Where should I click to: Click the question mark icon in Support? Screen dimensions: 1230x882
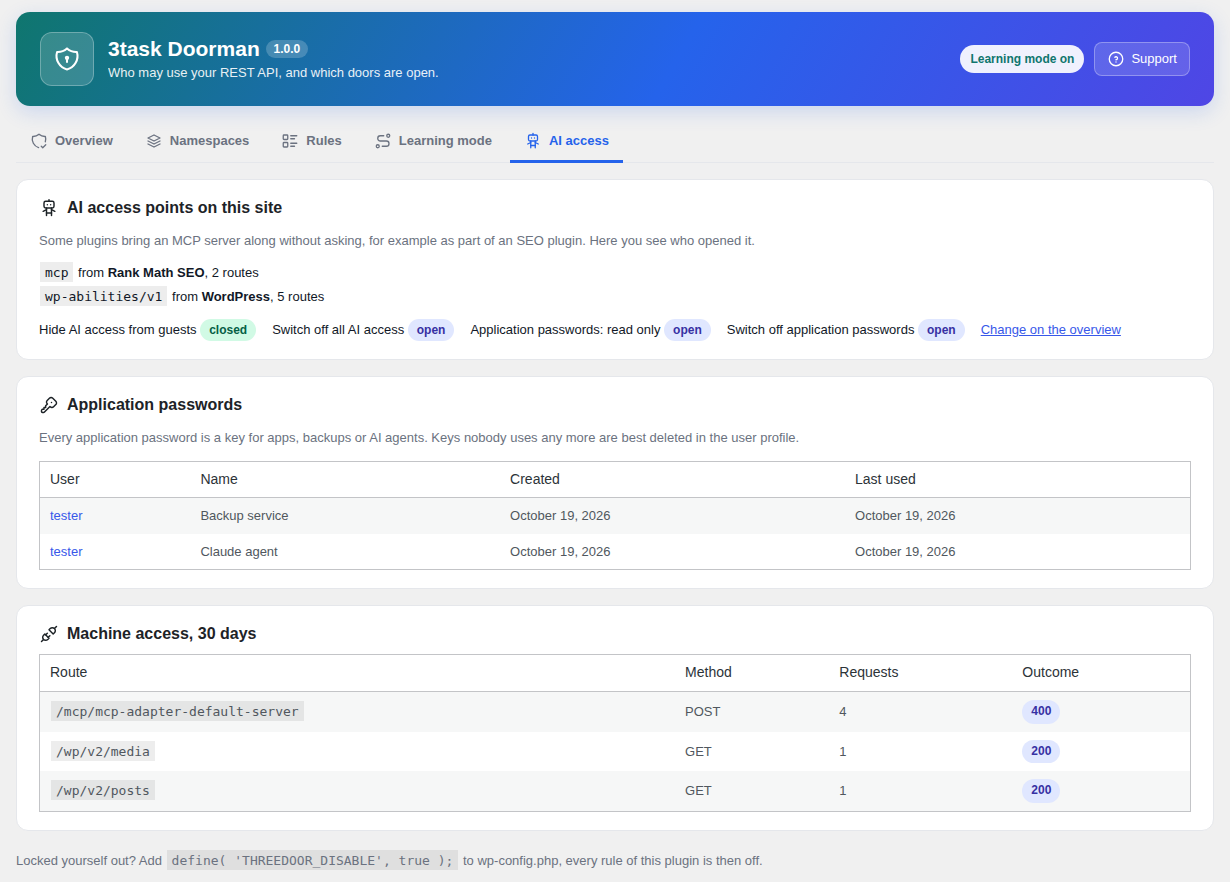pyautogui.click(x=1116, y=59)
